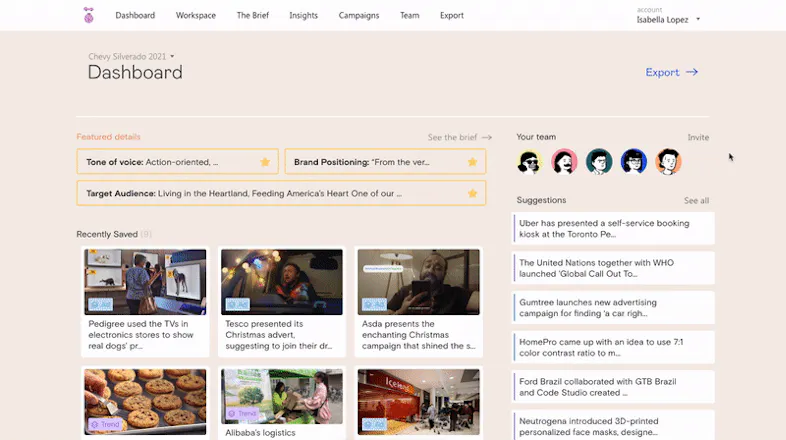
Task: Read 'Pedigree used the TVs in electronics stores' caption
Action: tap(141, 335)
